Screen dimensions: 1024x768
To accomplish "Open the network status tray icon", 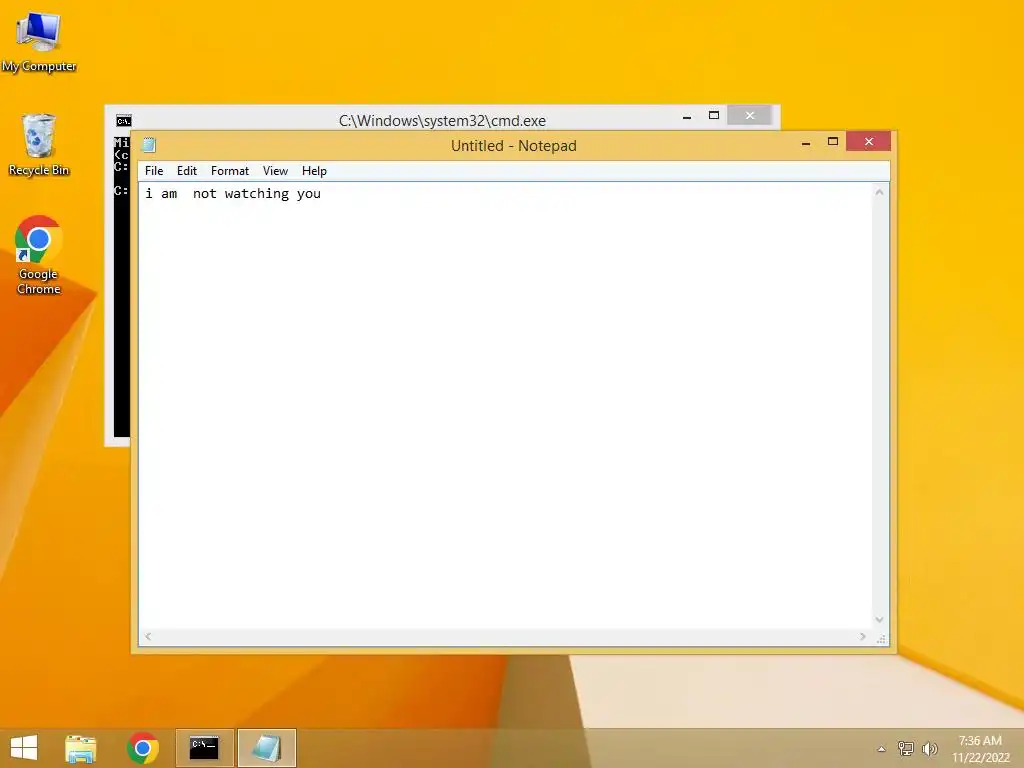I will (x=906, y=748).
